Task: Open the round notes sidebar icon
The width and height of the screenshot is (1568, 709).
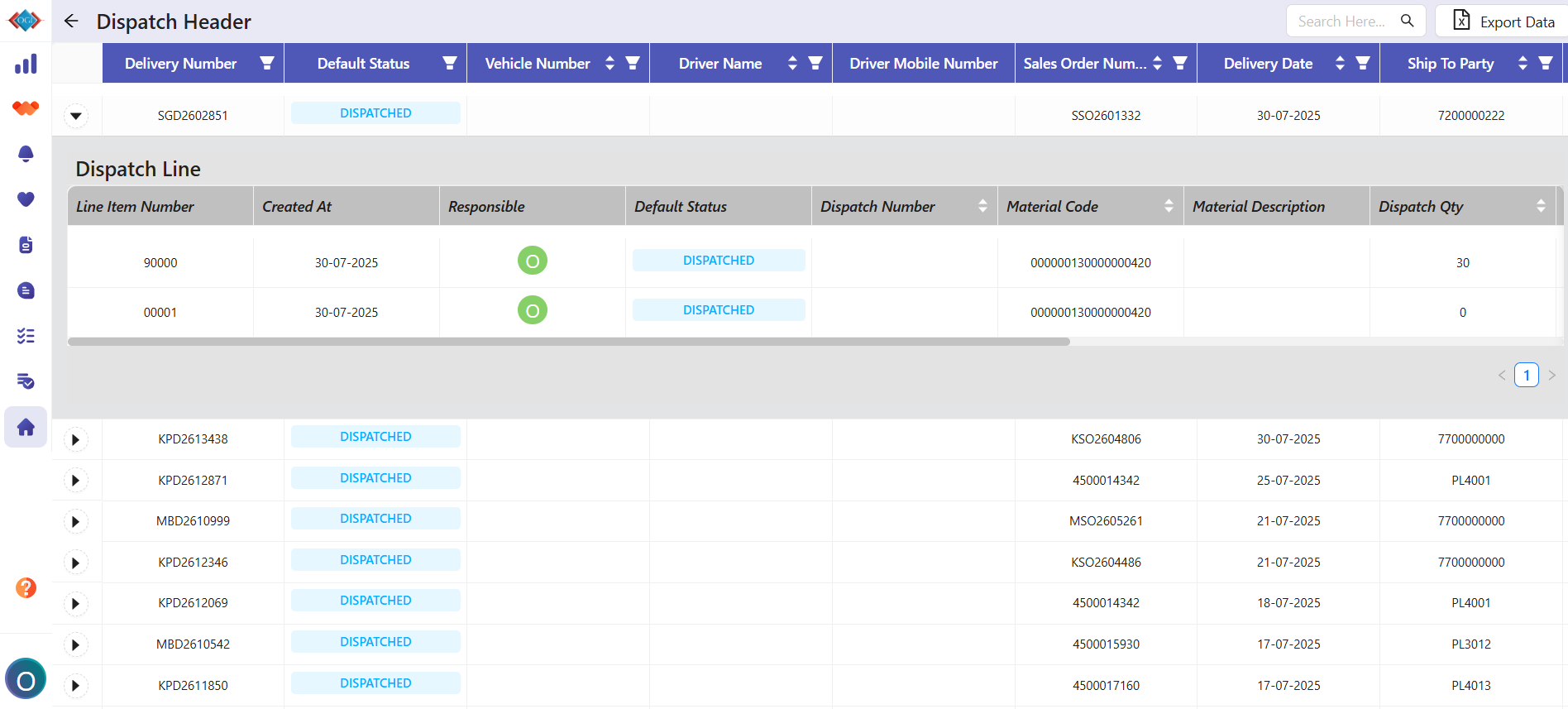Action: point(26,290)
